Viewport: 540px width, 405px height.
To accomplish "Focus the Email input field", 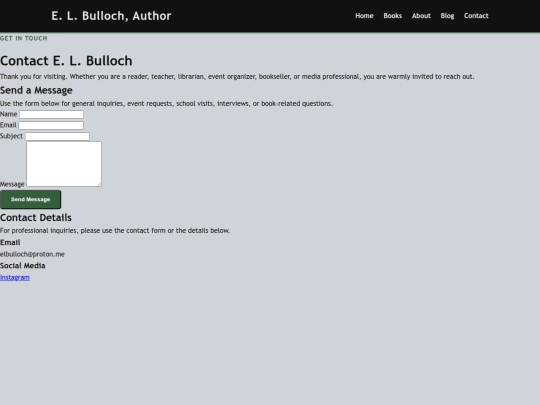I will click(x=51, y=125).
